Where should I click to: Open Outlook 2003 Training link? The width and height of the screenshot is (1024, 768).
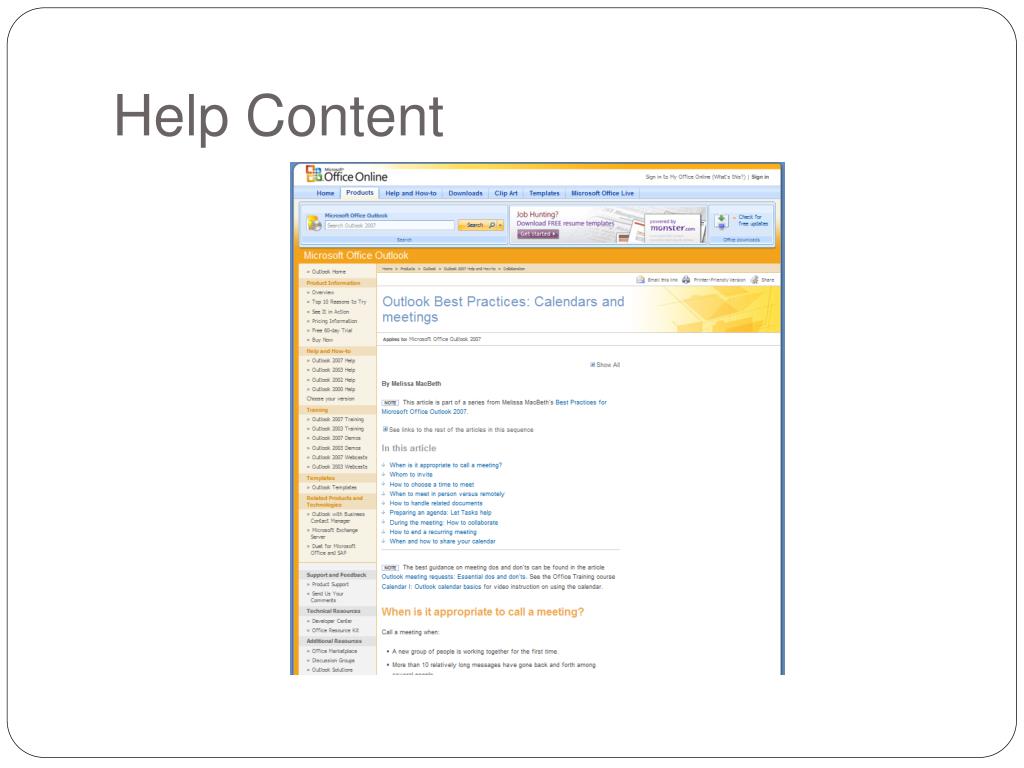click(x=338, y=429)
